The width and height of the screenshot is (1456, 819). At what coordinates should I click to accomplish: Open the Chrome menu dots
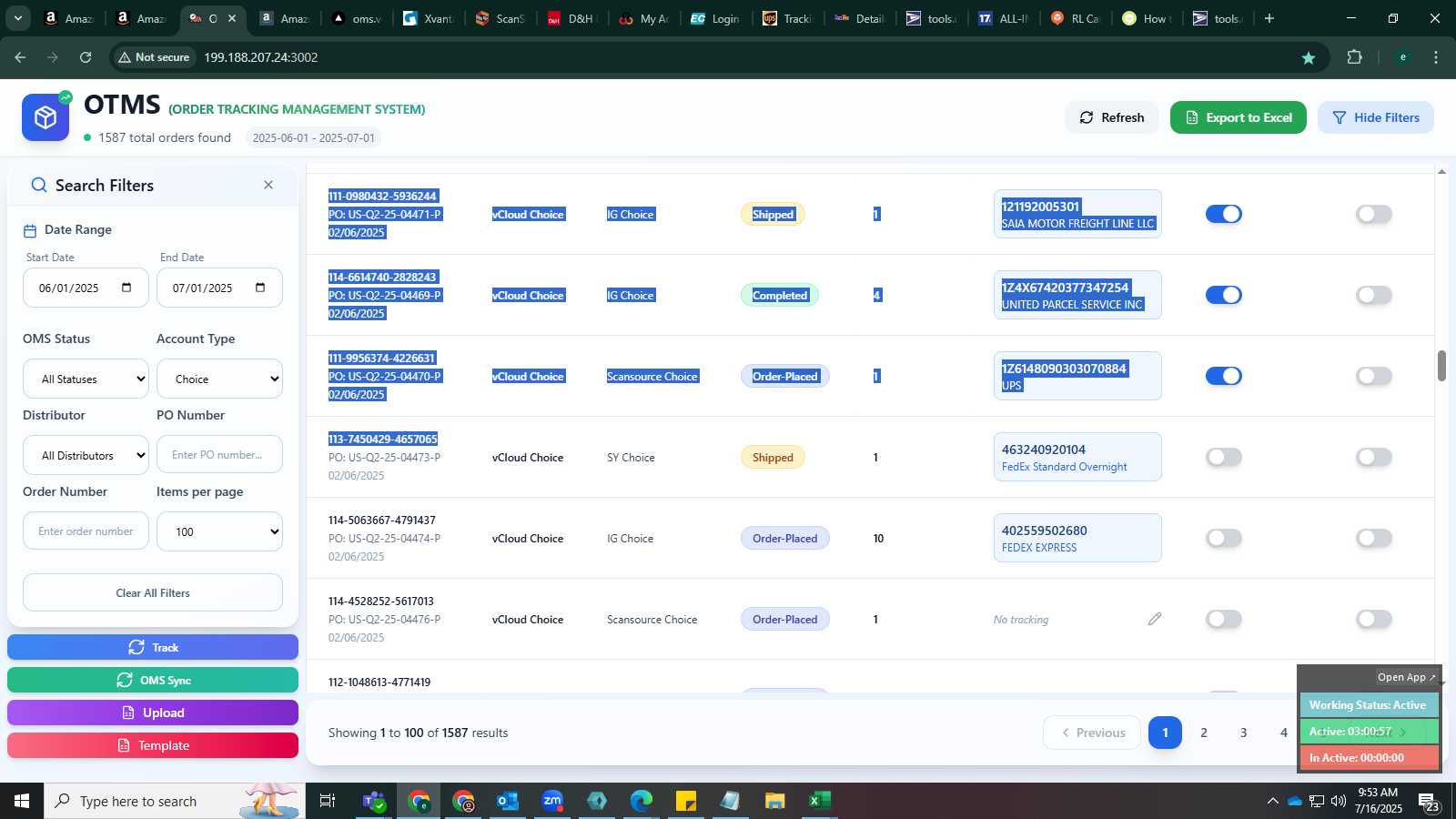point(1436,57)
